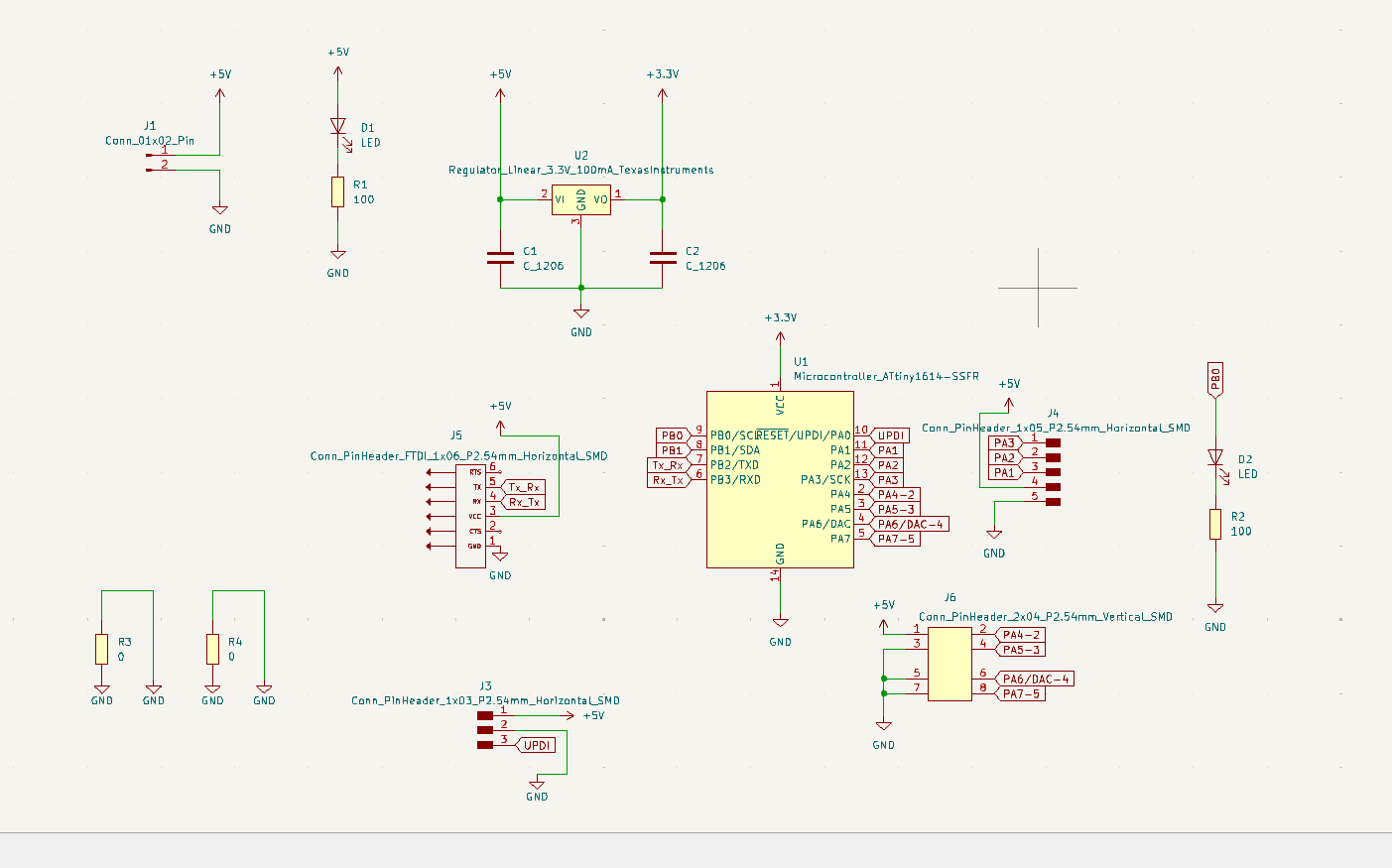Select the UPDI label at U1 pin 10
1392x868 pixels.
click(x=890, y=435)
